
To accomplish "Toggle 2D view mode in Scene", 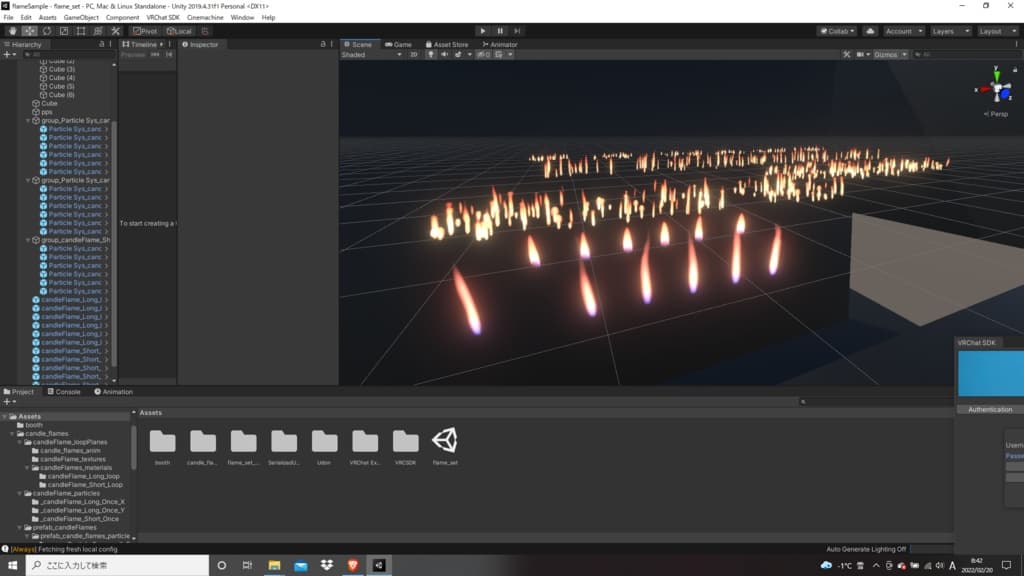I will [x=414, y=55].
